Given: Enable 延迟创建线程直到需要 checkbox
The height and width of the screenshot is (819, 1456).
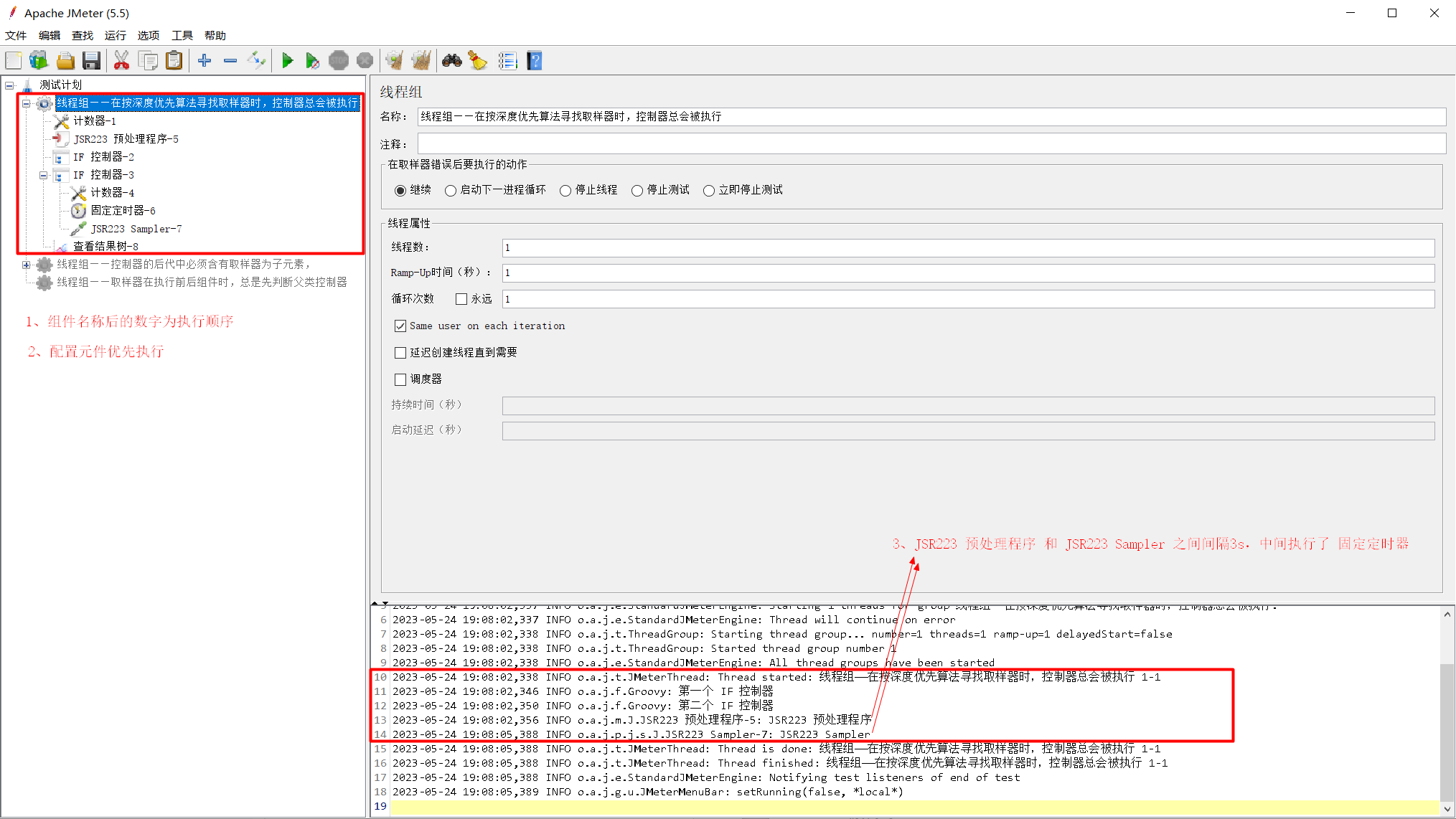Looking at the screenshot, I should [400, 352].
